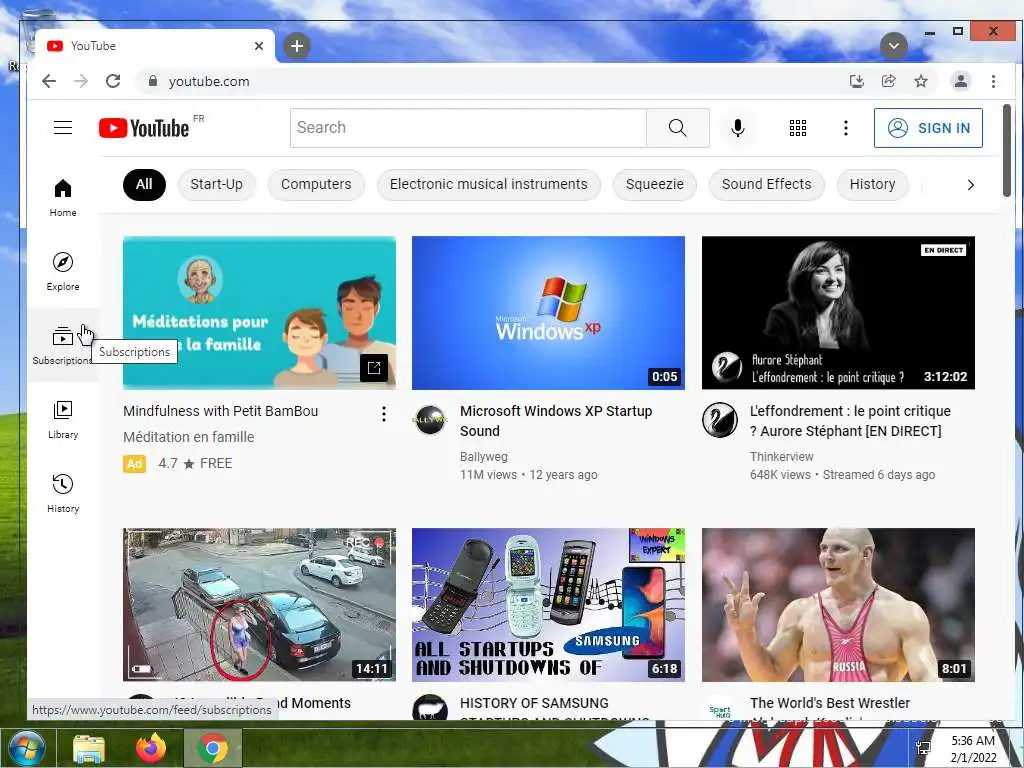Open Chrome profile avatar
Viewport: 1024px width, 768px height.
click(x=961, y=81)
